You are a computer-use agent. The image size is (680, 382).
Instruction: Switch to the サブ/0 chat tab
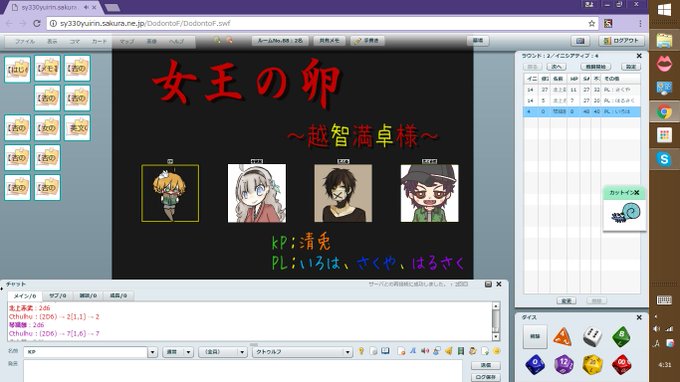pos(58,296)
